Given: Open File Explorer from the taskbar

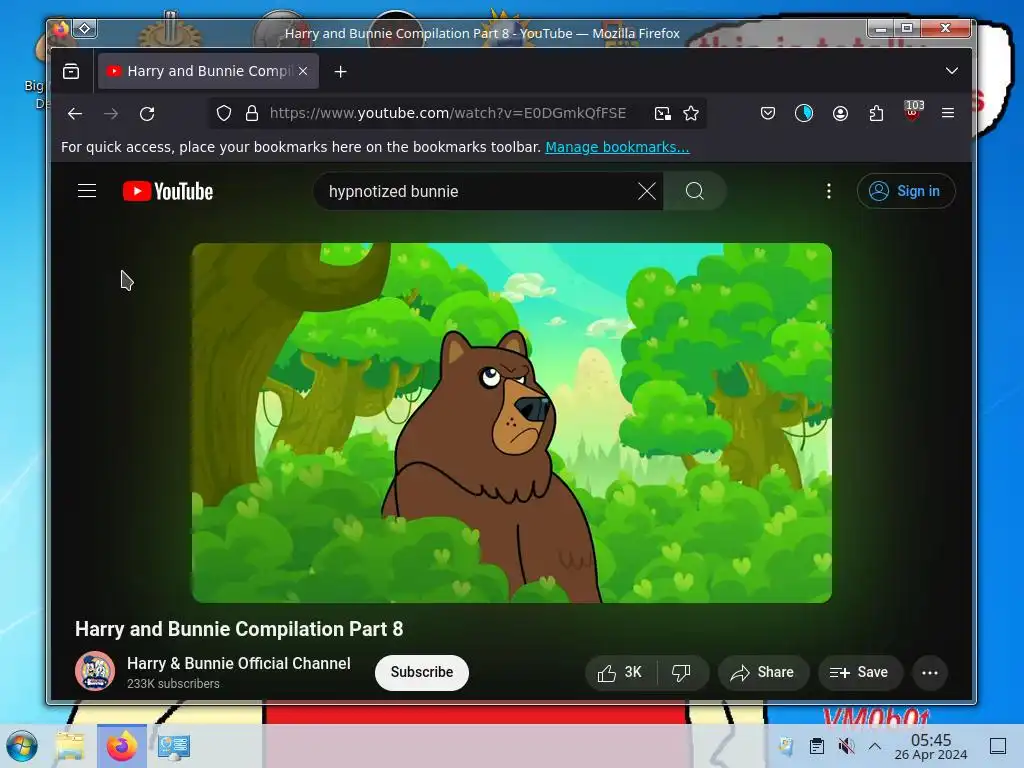Looking at the screenshot, I should (x=70, y=746).
